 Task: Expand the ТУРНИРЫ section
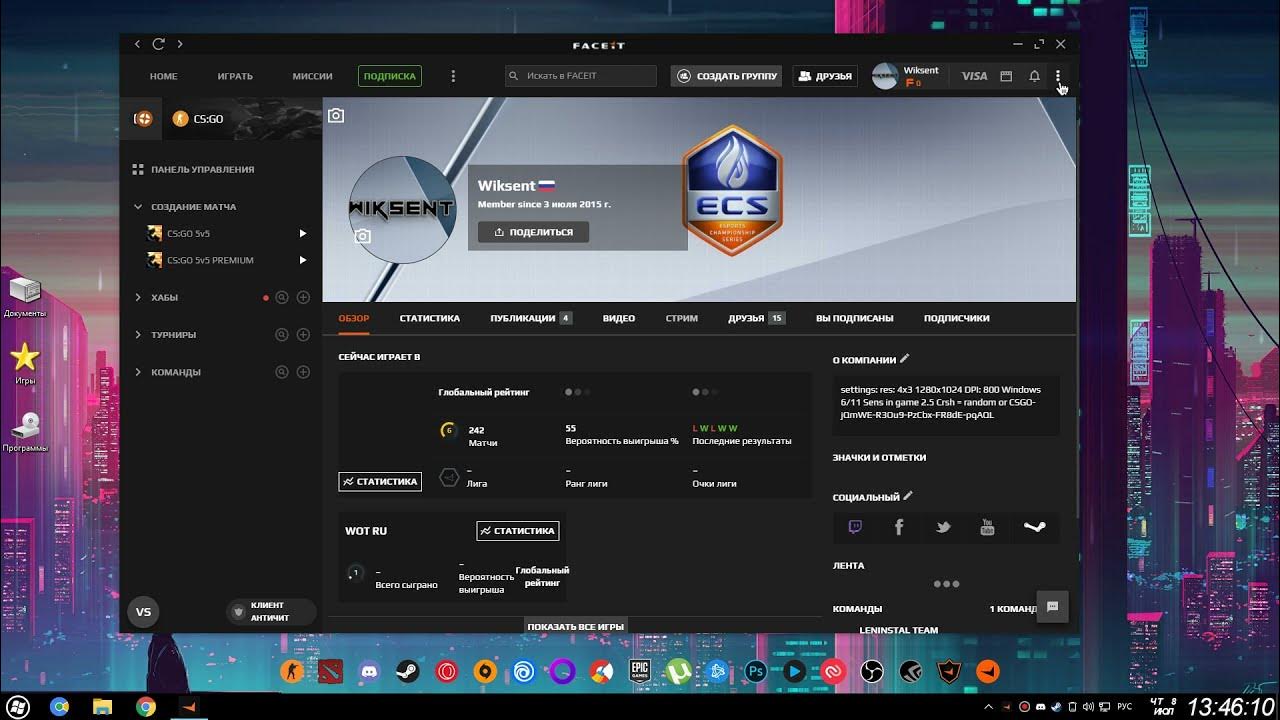click(x=138, y=335)
